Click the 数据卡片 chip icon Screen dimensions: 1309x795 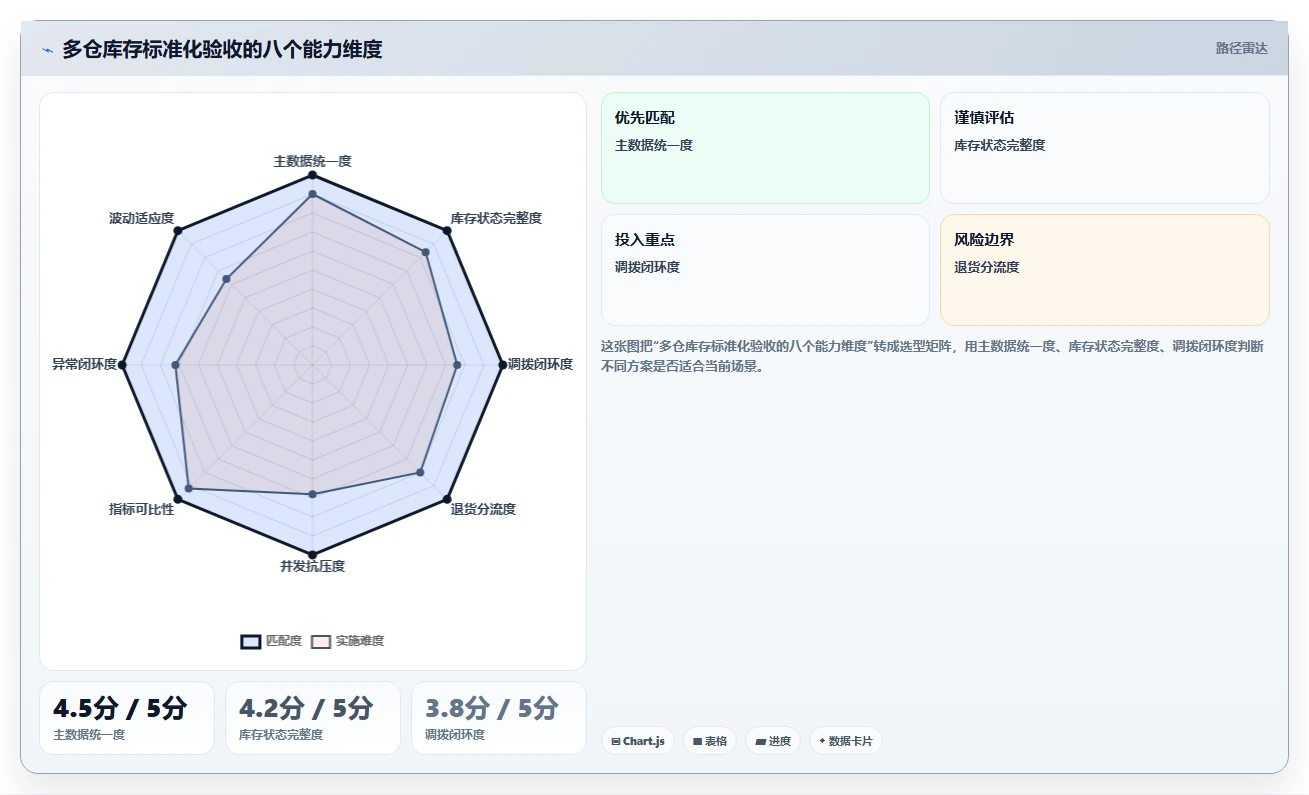(822, 741)
